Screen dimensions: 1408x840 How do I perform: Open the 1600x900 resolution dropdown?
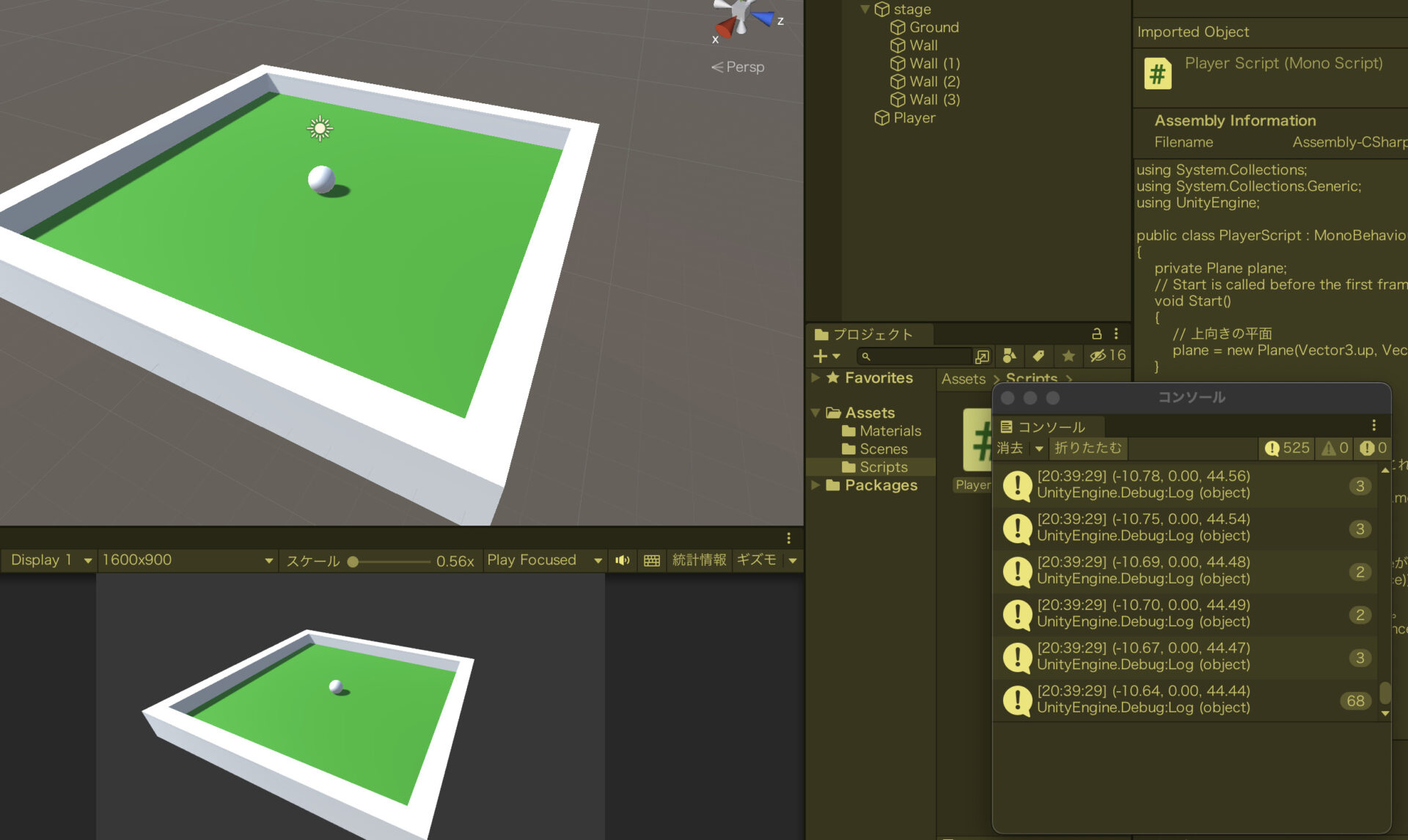coord(187,560)
